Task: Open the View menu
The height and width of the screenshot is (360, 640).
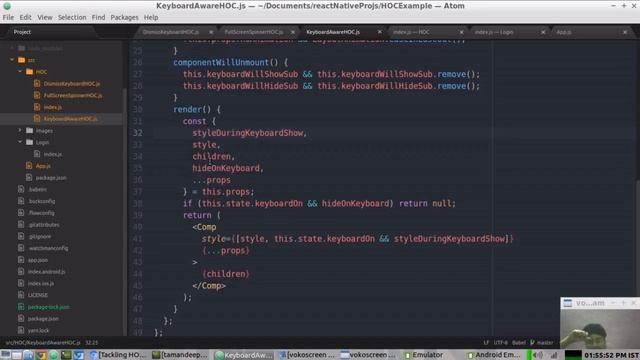Action: pos(45,17)
